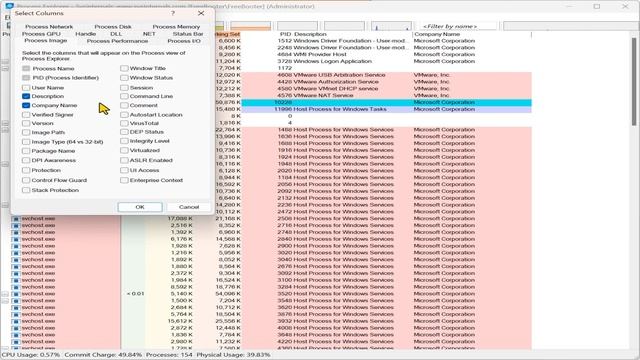Tick the Window Title checkbox
Viewport: 640px width, 360px height.
[x=124, y=68]
